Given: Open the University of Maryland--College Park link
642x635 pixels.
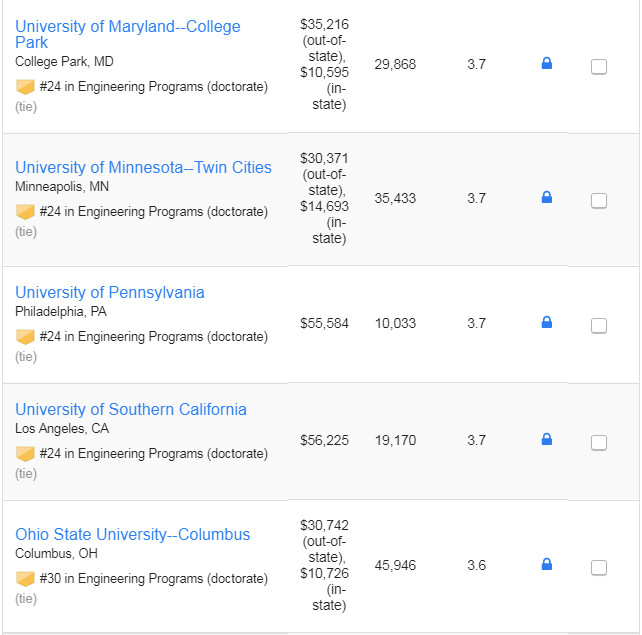Looking at the screenshot, I should (x=128, y=34).
